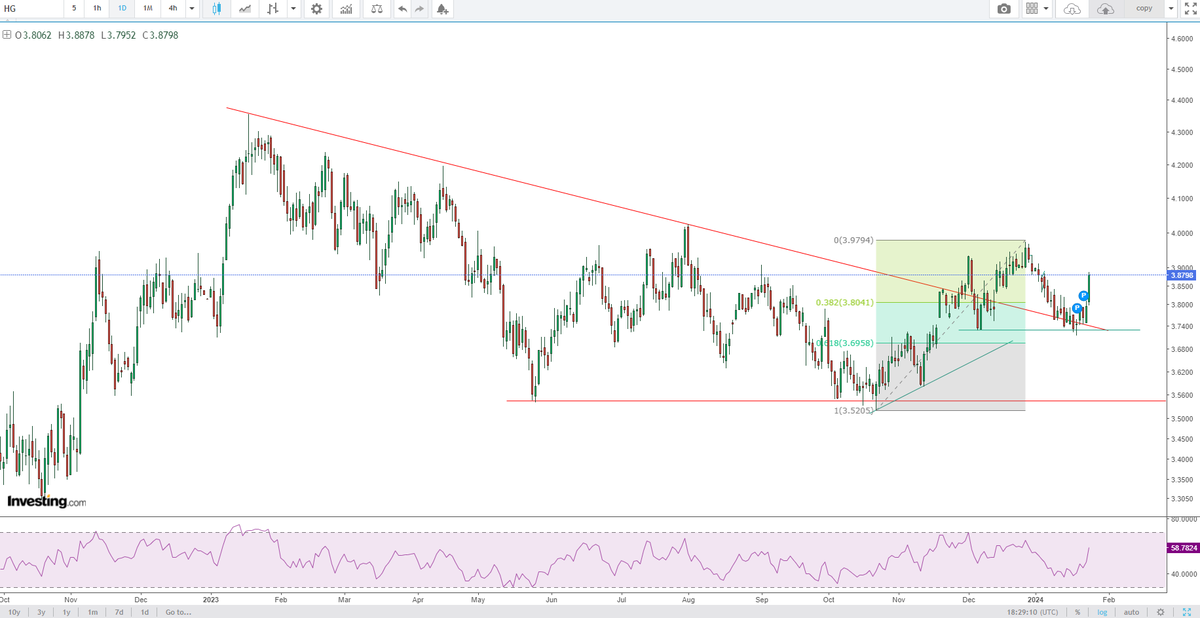Set range to 1m
Screen dimensions: 1200x618
(x=92, y=611)
